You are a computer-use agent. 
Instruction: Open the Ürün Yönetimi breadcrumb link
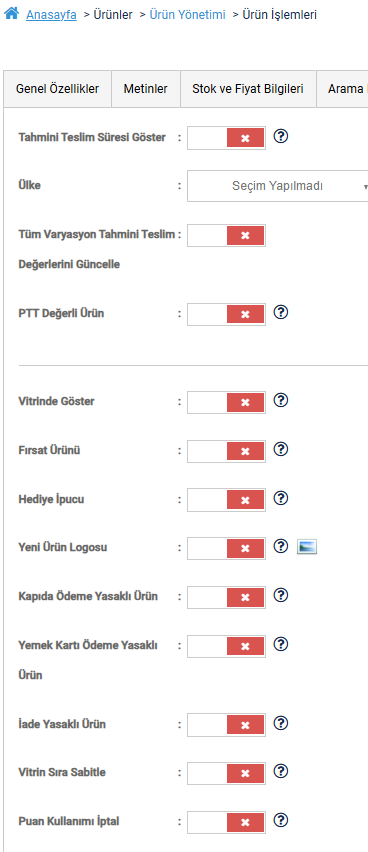pyautogui.click(x=187, y=15)
